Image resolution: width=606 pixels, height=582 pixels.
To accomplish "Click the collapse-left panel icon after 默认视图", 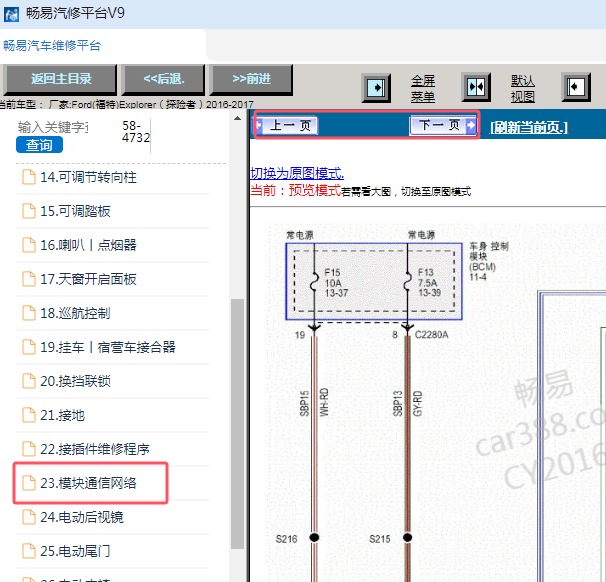I will (x=576, y=87).
